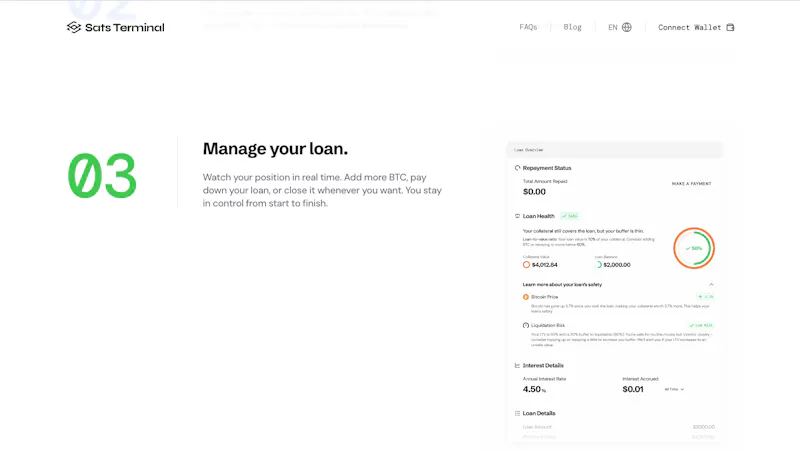Click the 50% loan health ring gauge

[694, 248]
